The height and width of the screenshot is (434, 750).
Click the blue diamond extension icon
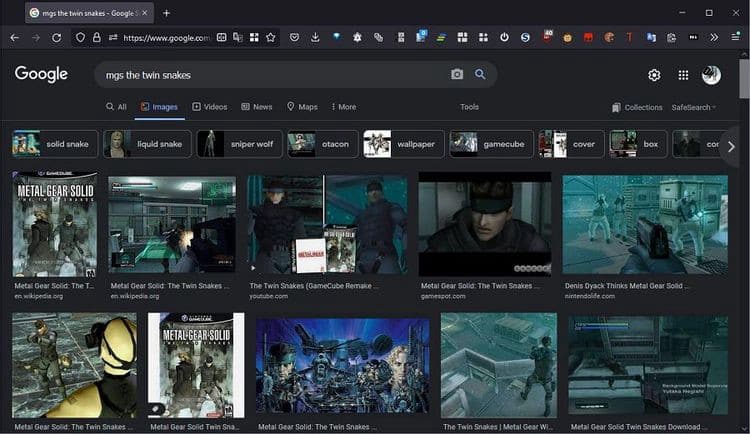(x=337, y=37)
